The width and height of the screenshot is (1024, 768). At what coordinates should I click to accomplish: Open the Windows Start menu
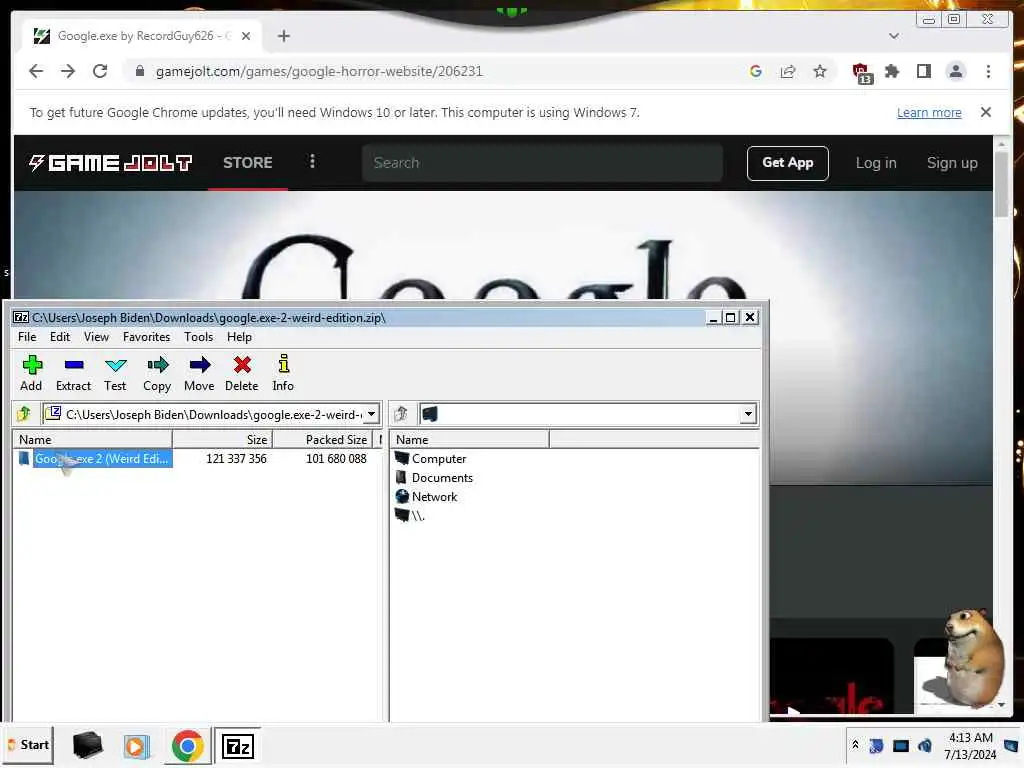pos(27,745)
